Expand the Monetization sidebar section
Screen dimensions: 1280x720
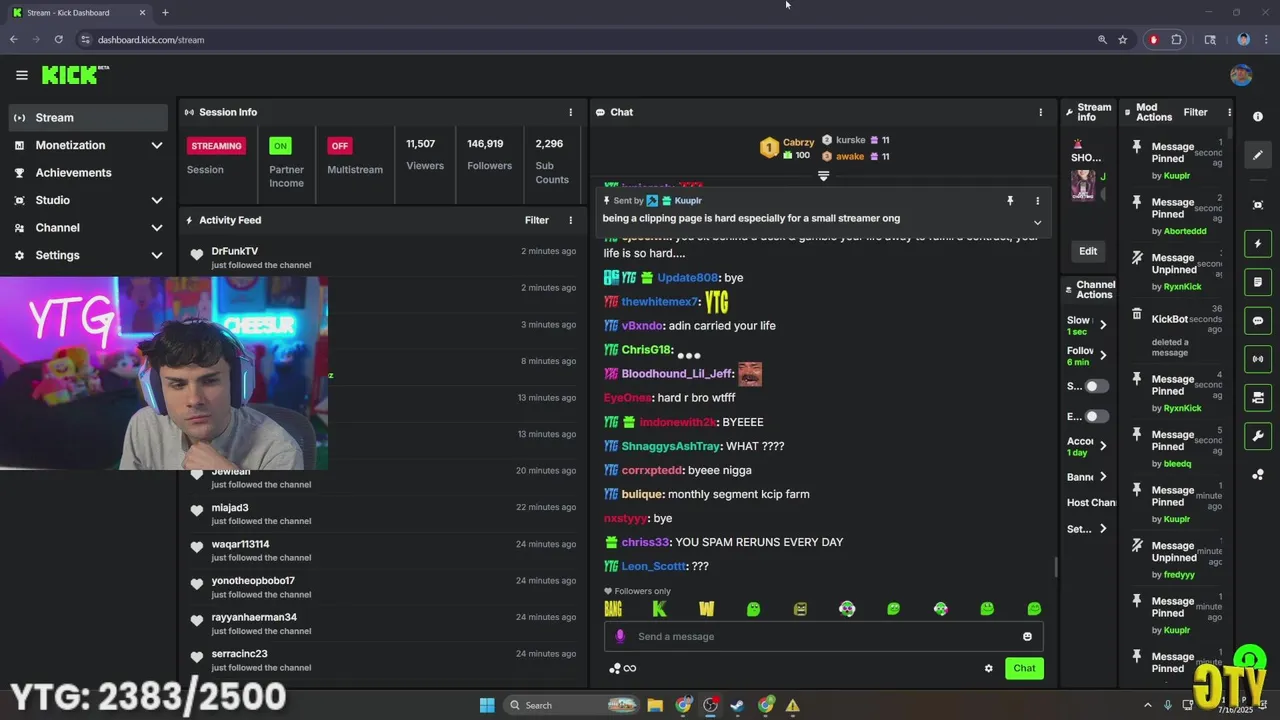(157, 145)
